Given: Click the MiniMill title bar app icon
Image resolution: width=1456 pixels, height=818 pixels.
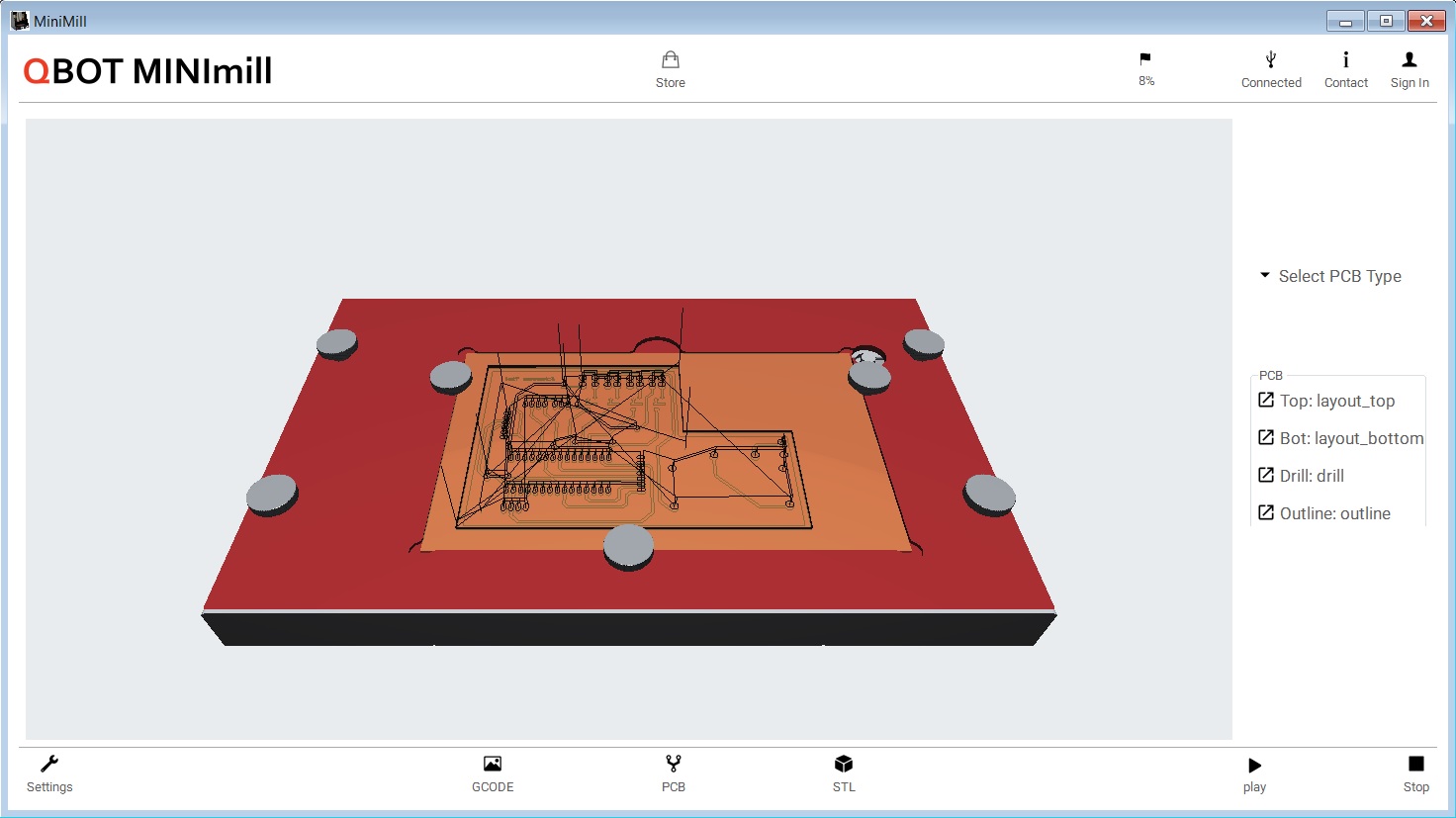Looking at the screenshot, I should tap(20, 21).
